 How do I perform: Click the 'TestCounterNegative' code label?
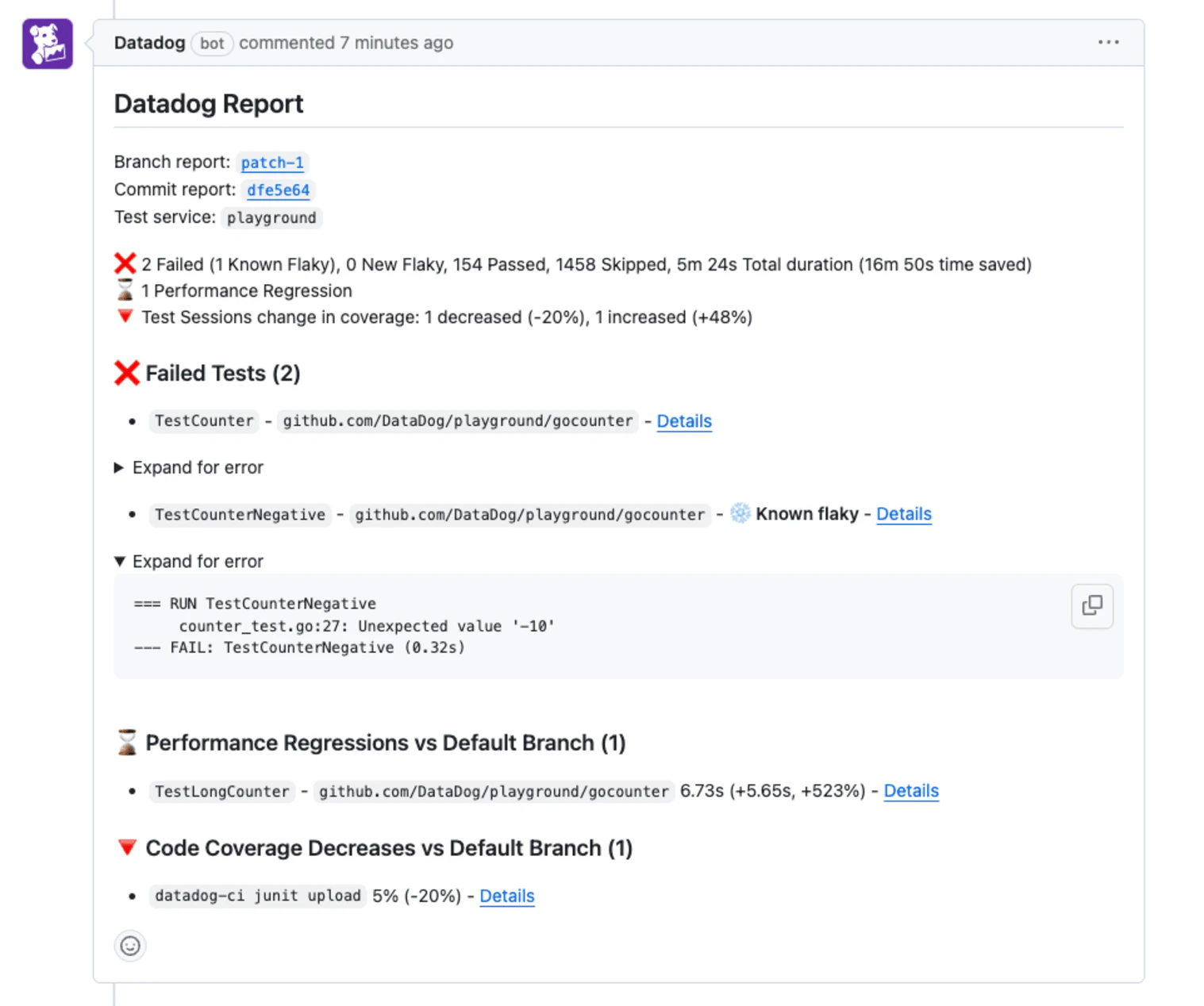[x=240, y=515]
